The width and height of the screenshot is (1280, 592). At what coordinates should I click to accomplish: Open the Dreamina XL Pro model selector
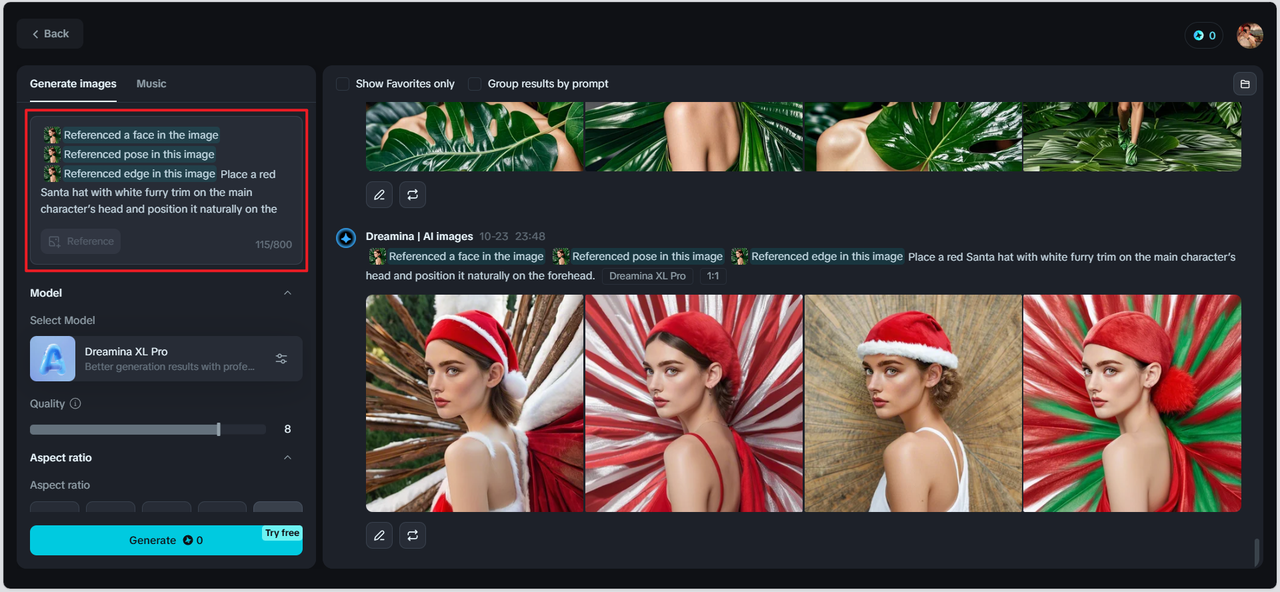166,358
